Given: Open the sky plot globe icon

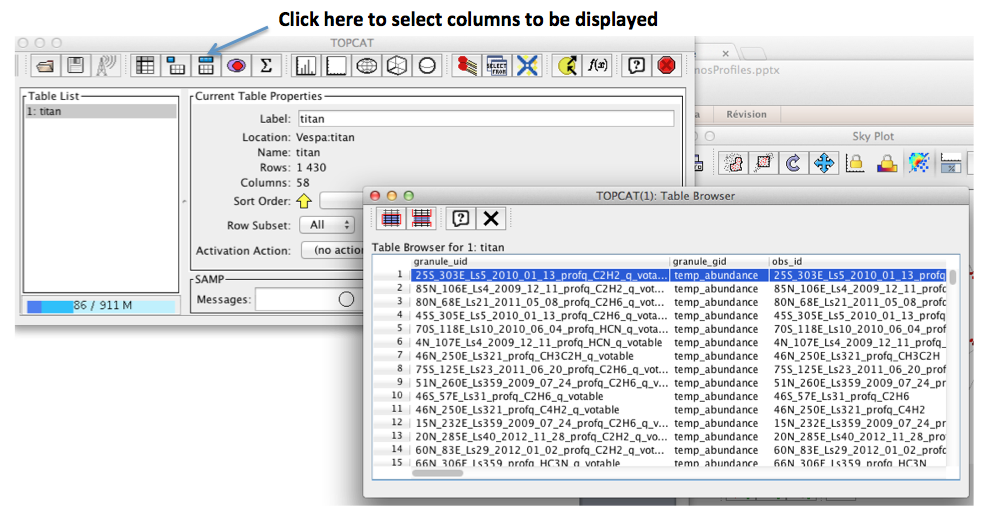Looking at the screenshot, I should [366, 66].
